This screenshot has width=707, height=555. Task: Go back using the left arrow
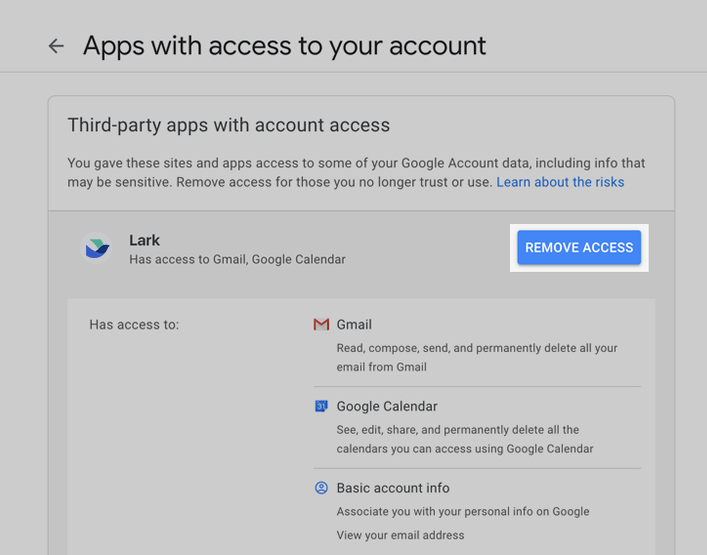pyautogui.click(x=56, y=46)
